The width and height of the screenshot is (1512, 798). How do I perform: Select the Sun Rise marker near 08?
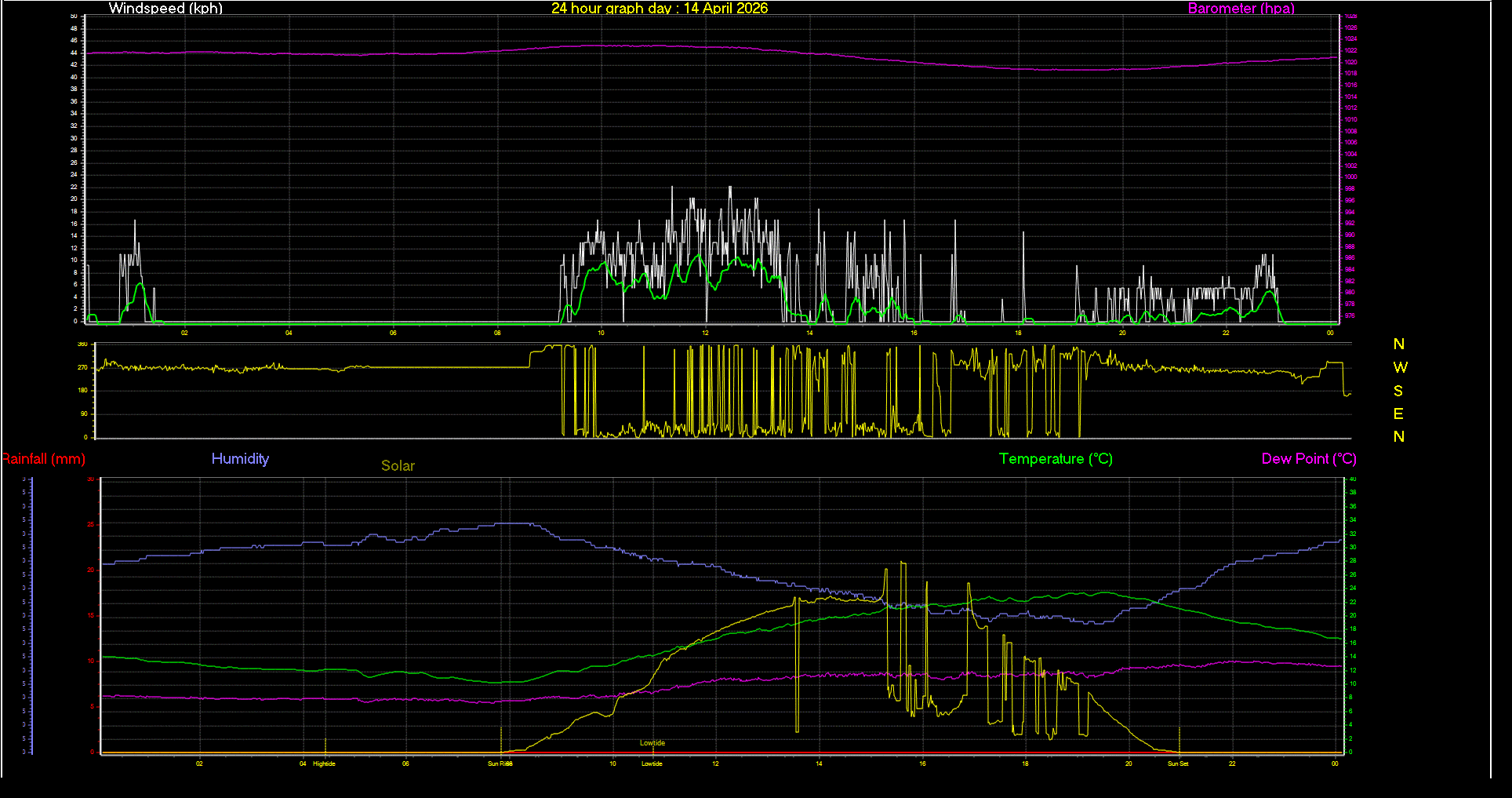click(x=500, y=763)
